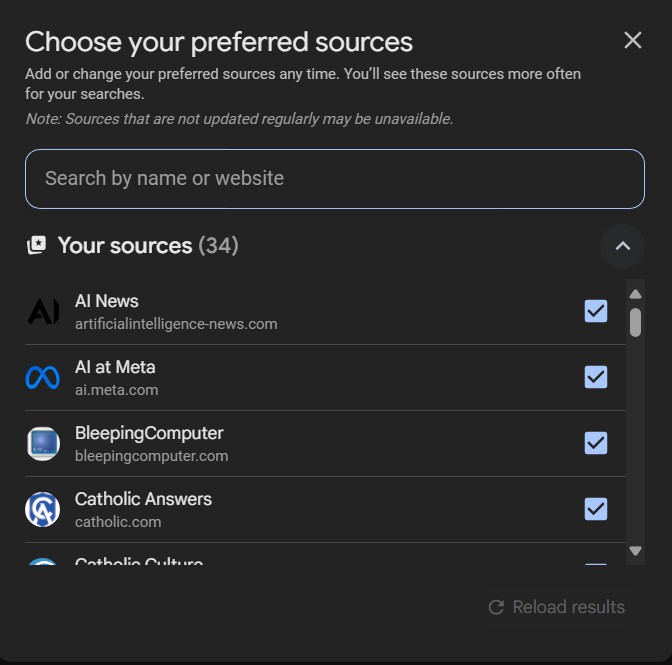Uncheck the Catholic Answers source
This screenshot has height=665, width=672.
pyautogui.click(x=596, y=509)
